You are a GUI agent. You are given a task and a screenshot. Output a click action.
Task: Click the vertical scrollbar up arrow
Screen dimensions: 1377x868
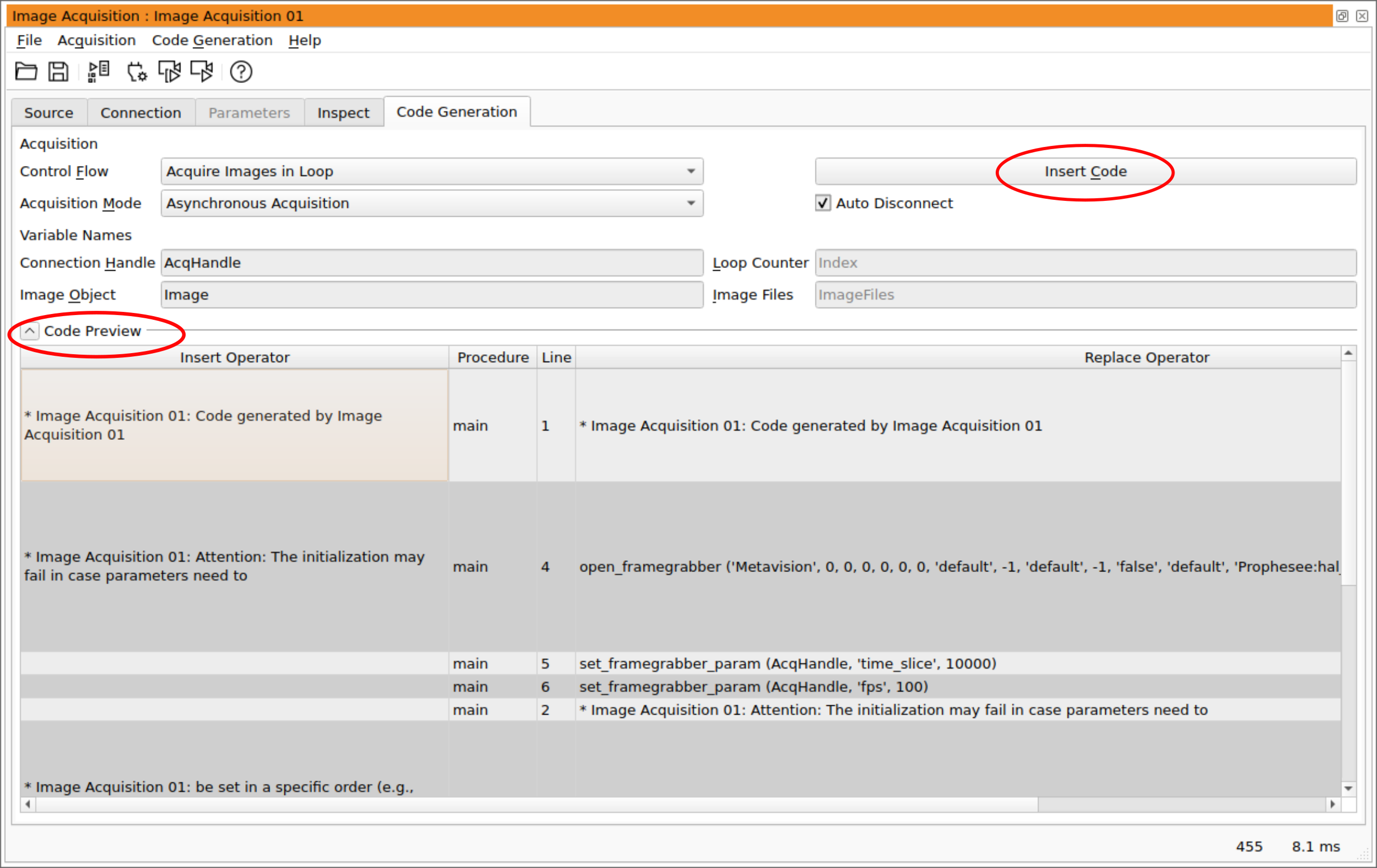point(1348,353)
